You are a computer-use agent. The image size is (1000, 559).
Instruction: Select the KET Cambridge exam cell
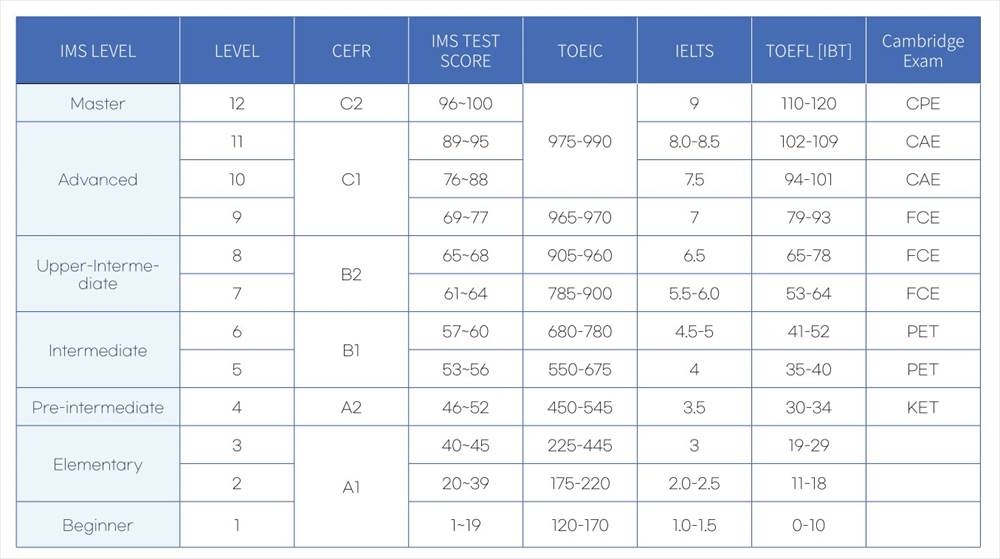[923, 407]
